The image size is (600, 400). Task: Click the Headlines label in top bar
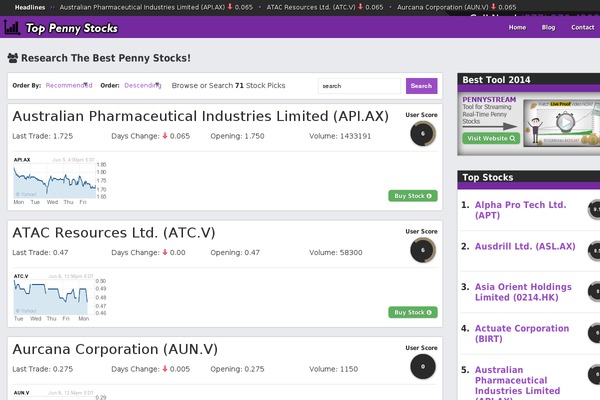(x=30, y=7)
